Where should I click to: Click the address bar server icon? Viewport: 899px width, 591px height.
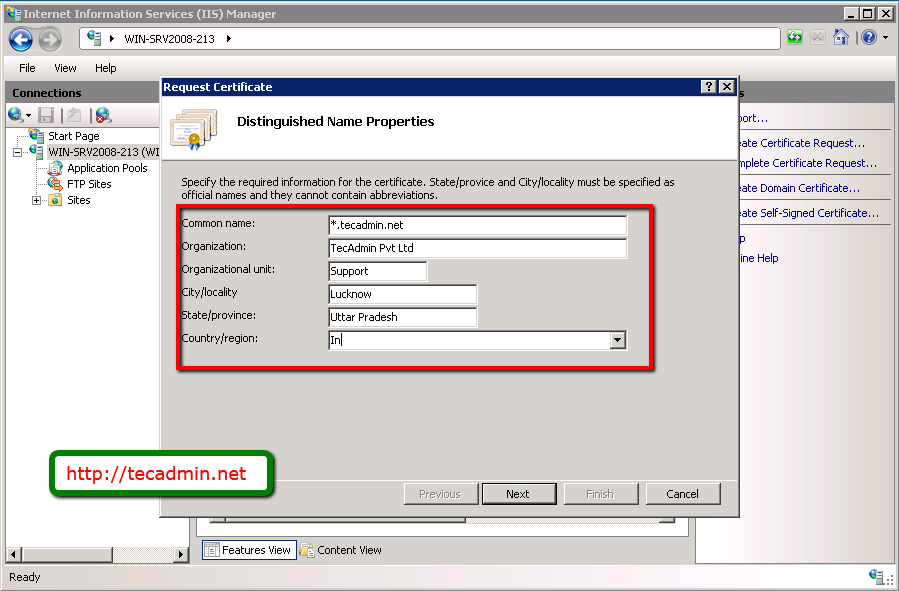click(x=94, y=38)
